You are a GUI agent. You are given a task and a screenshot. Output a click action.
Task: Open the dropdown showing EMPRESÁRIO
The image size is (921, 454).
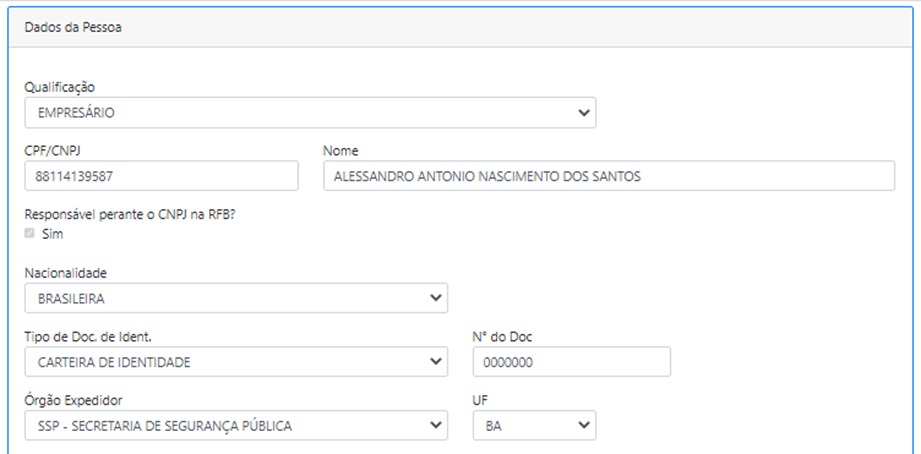click(x=300, y=113)
